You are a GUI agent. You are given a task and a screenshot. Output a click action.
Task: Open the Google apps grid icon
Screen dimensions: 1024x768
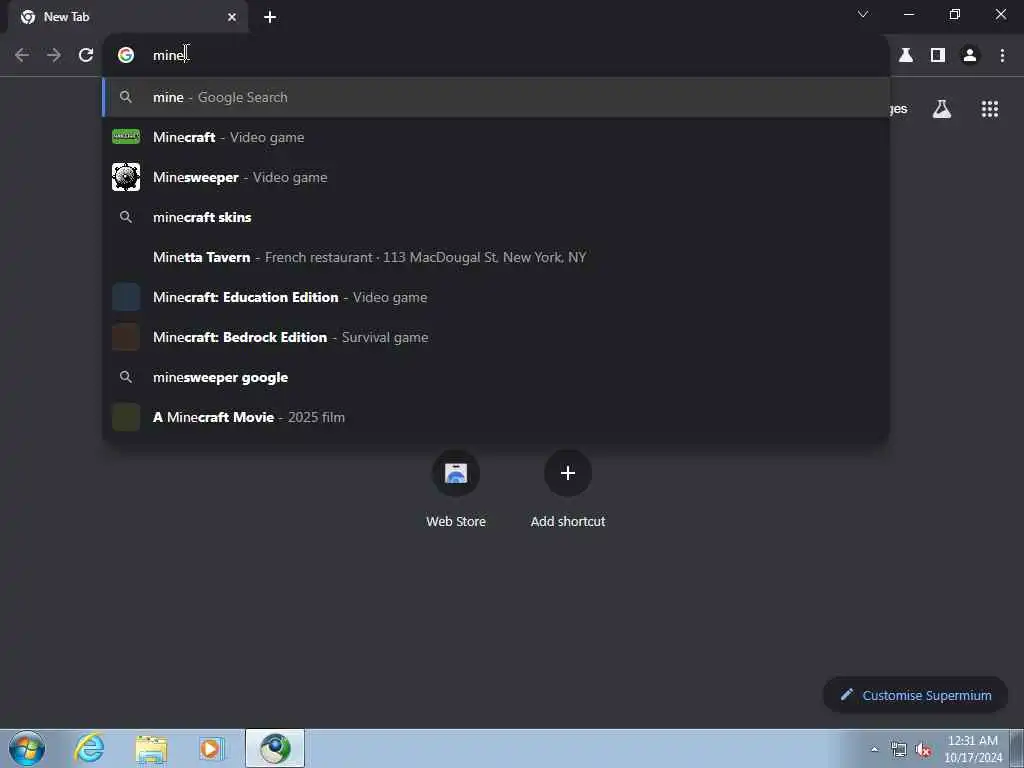pyautogui.click(x=989, y=109)
